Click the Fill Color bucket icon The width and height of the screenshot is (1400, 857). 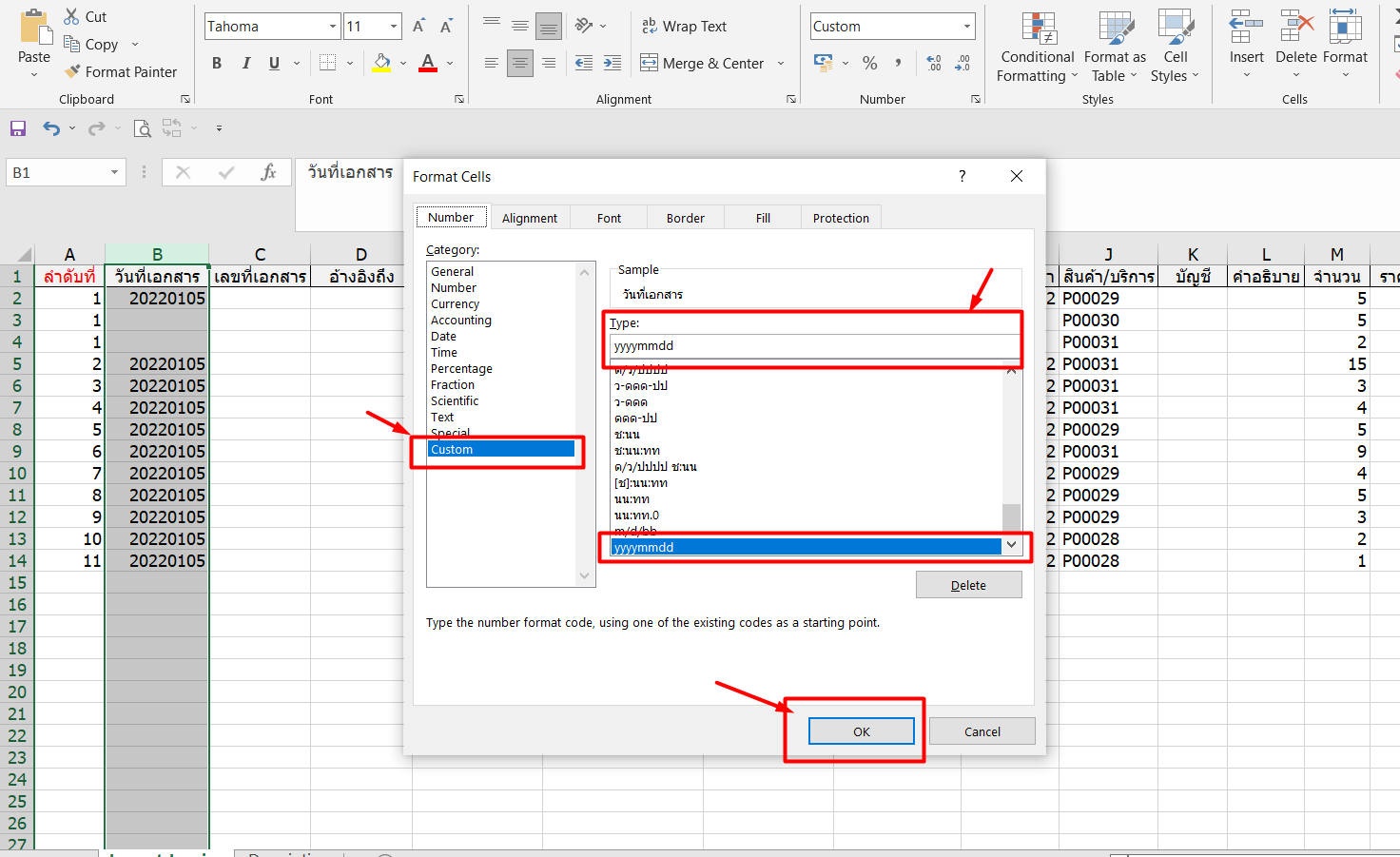382,63
